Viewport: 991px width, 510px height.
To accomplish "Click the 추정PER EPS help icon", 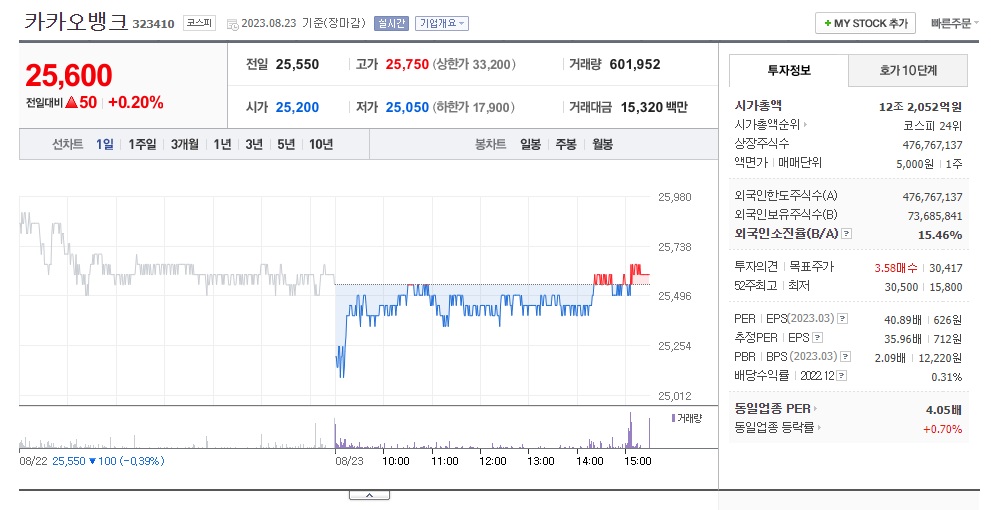I will coord(818,338).
